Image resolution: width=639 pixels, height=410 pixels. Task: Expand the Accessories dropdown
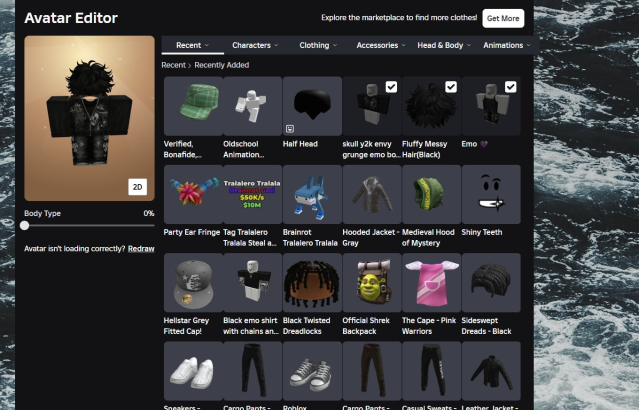381,45
